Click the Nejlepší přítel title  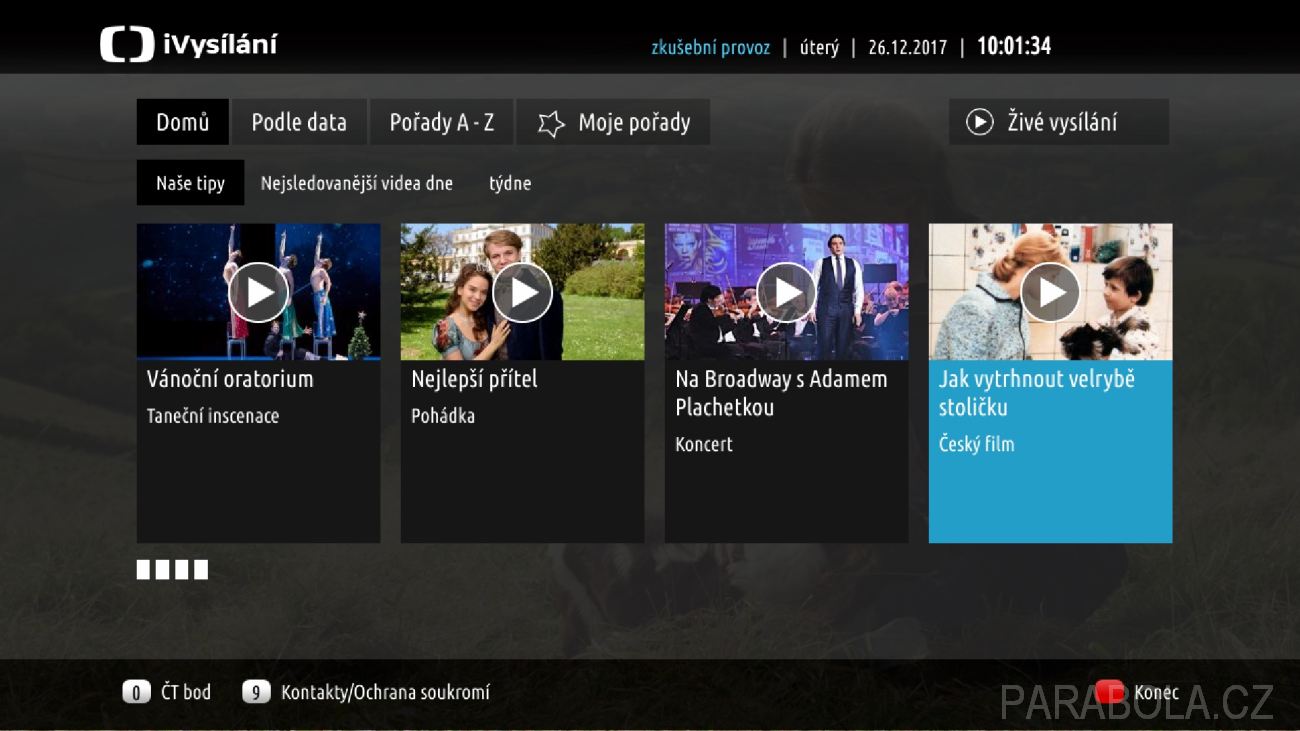click(475, 379)
